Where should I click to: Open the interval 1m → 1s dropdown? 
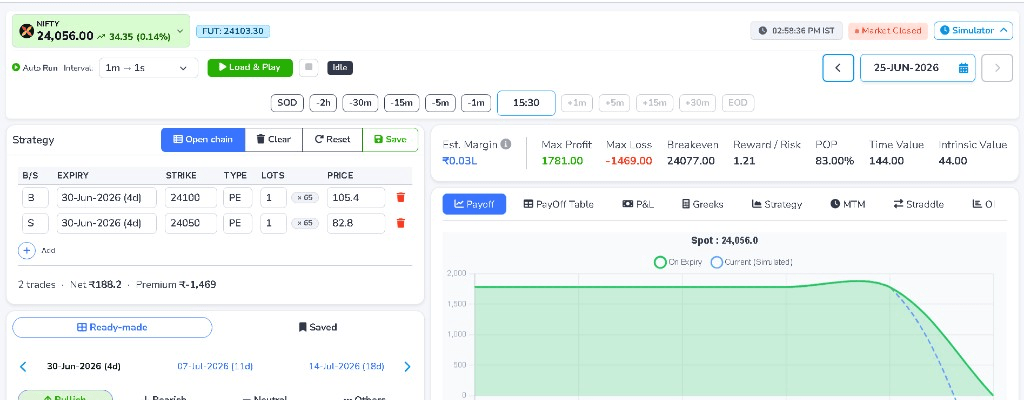point(148,67)
